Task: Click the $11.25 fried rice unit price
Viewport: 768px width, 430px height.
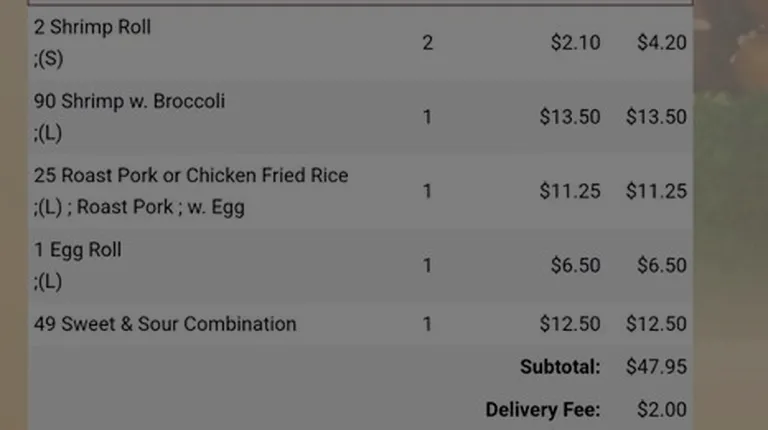Action: pos(570,191)
